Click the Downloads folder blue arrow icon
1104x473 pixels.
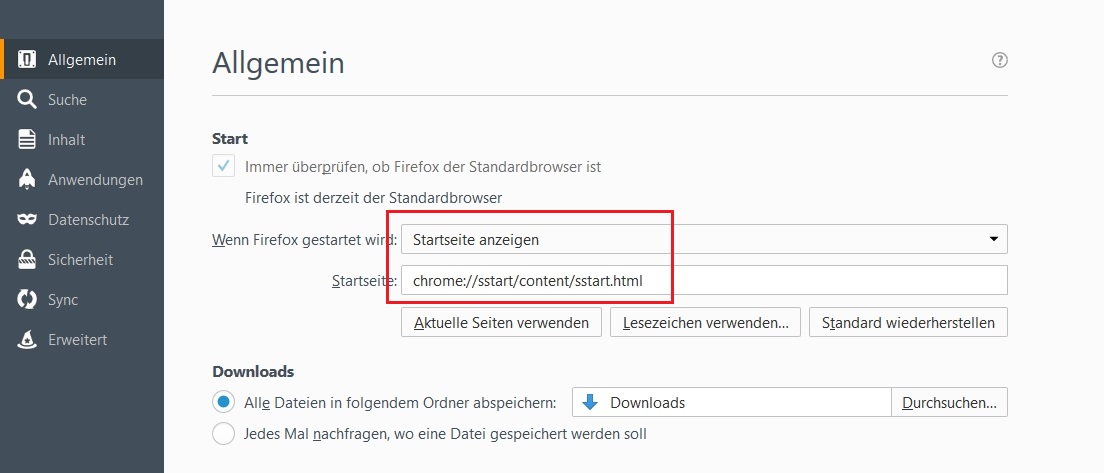[x=590, y=402]
